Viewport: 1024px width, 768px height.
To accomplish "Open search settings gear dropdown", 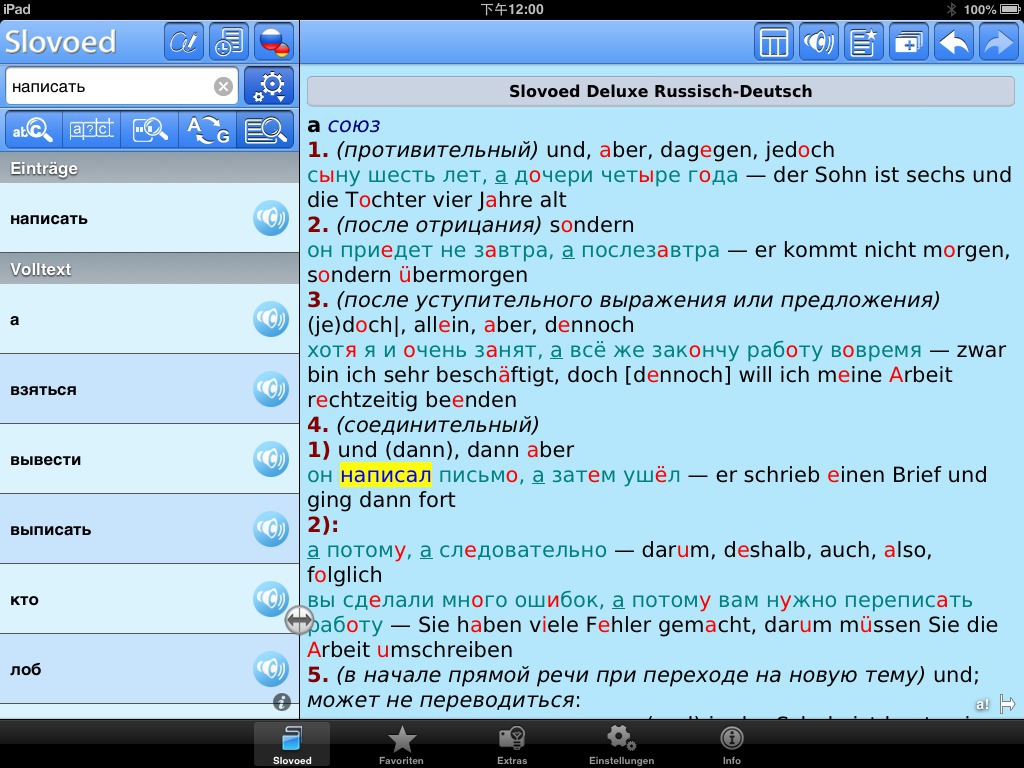I will point(269,86).
